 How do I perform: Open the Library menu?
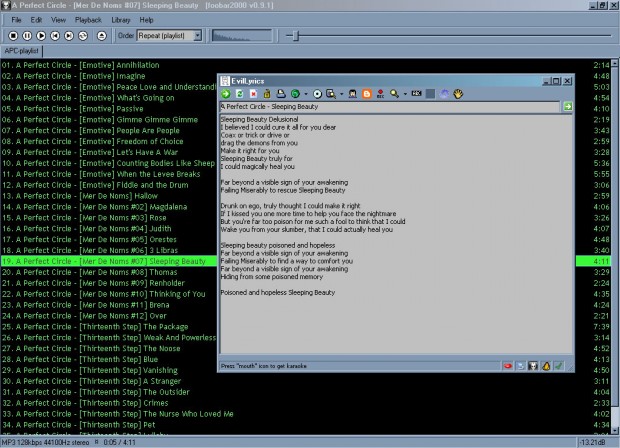[x=121, y=20]
